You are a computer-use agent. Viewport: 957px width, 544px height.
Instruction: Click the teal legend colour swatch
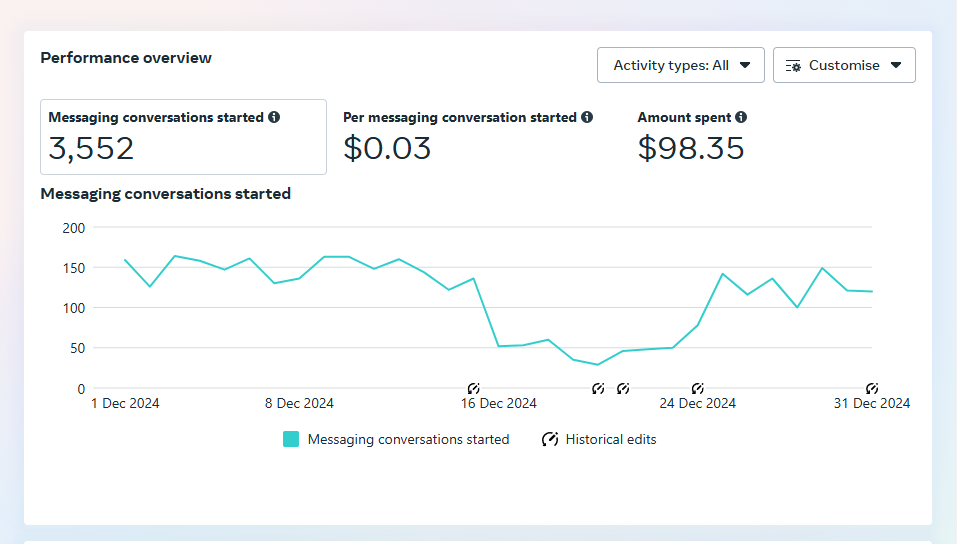click(x=291, y=439)
